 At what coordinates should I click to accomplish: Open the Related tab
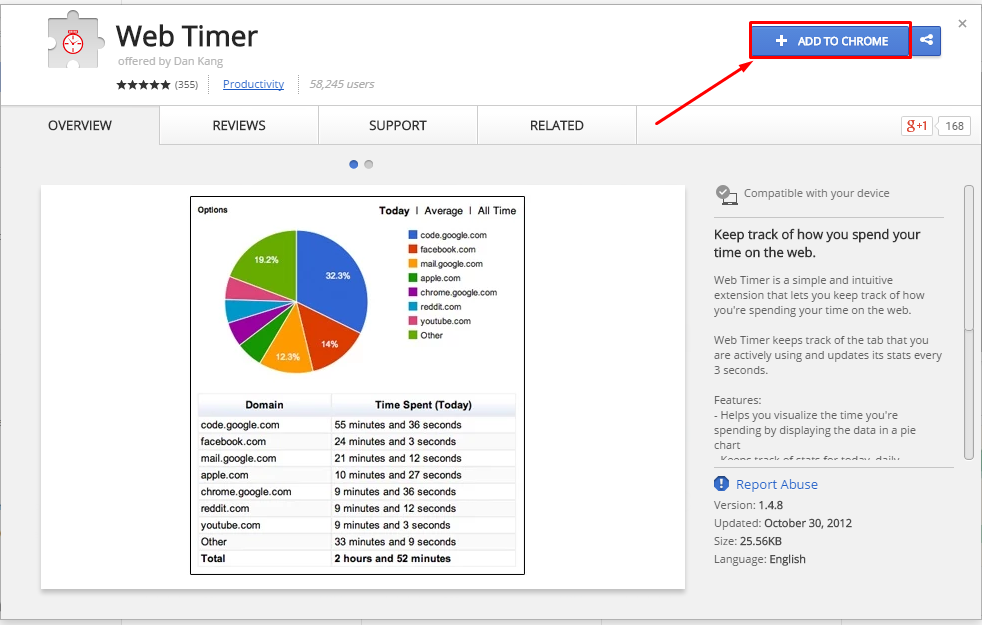[x=557, y=125]
